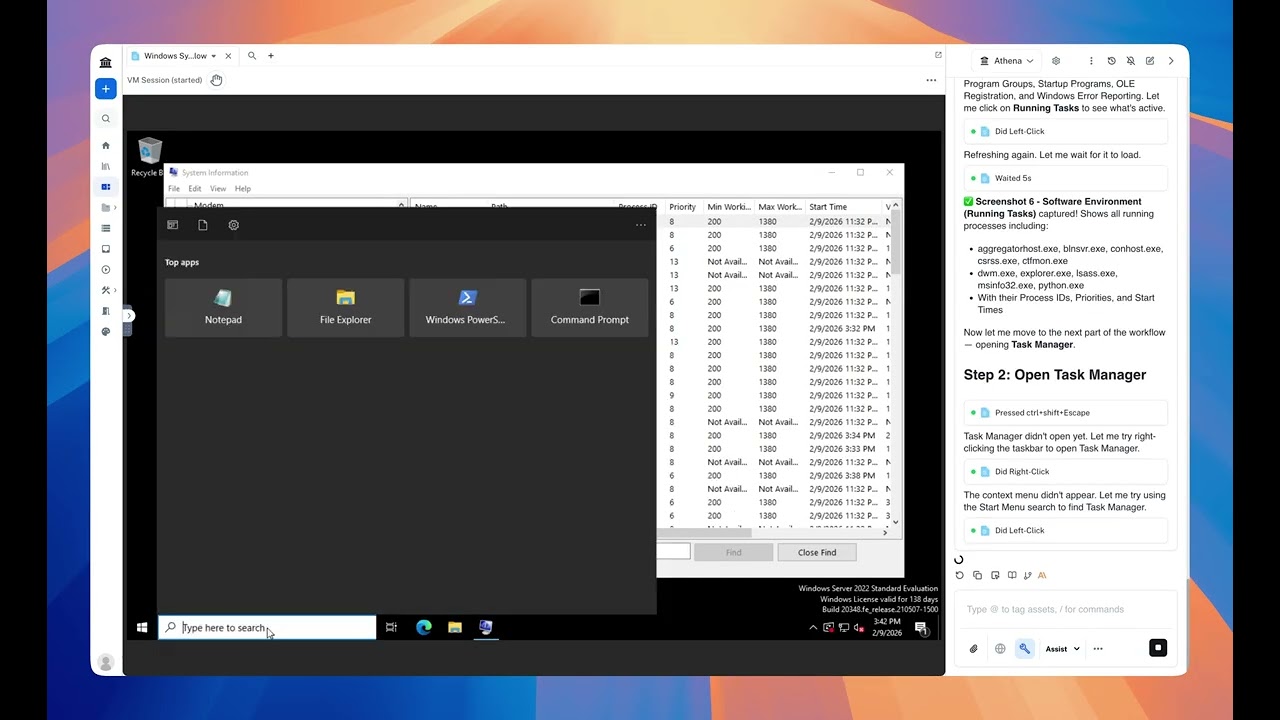Switch to System Information taskbar icon
This screenshot has height=720, width=1280.
(x=486, y=627)
